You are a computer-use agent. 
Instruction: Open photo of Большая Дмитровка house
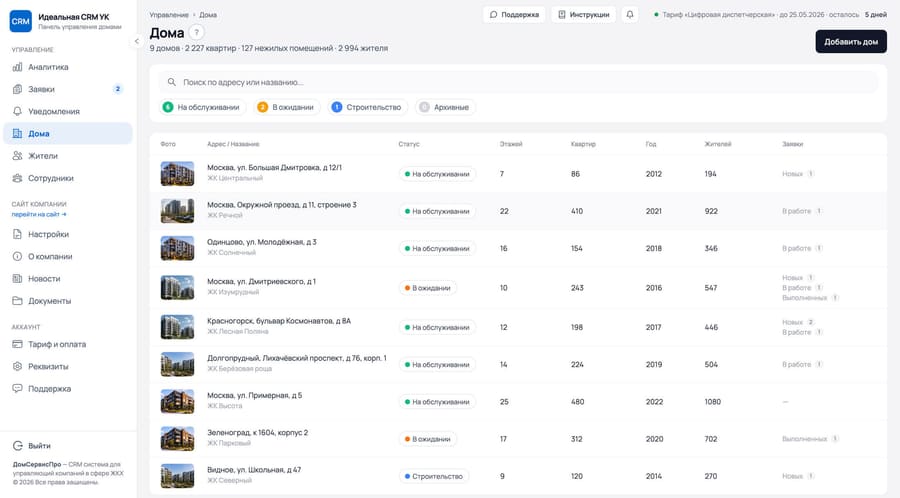pyautogui.click(x=177, y=174)
